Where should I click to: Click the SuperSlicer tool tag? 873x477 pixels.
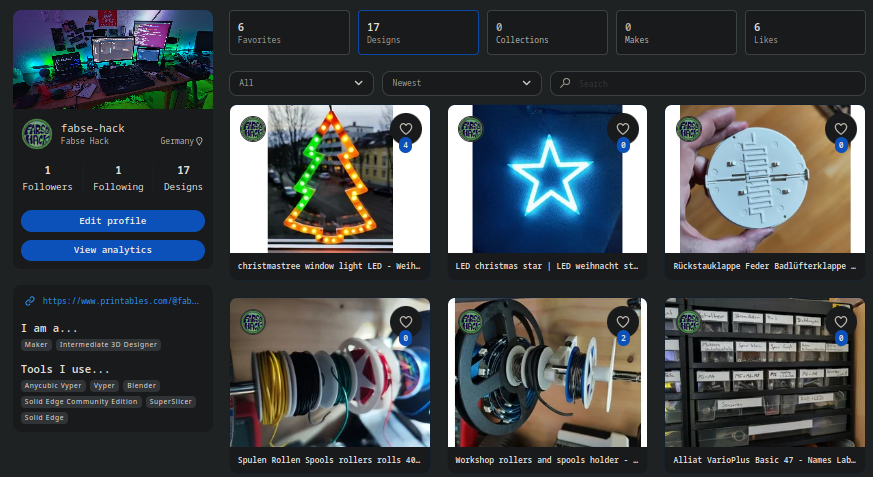tap(171, 402)
